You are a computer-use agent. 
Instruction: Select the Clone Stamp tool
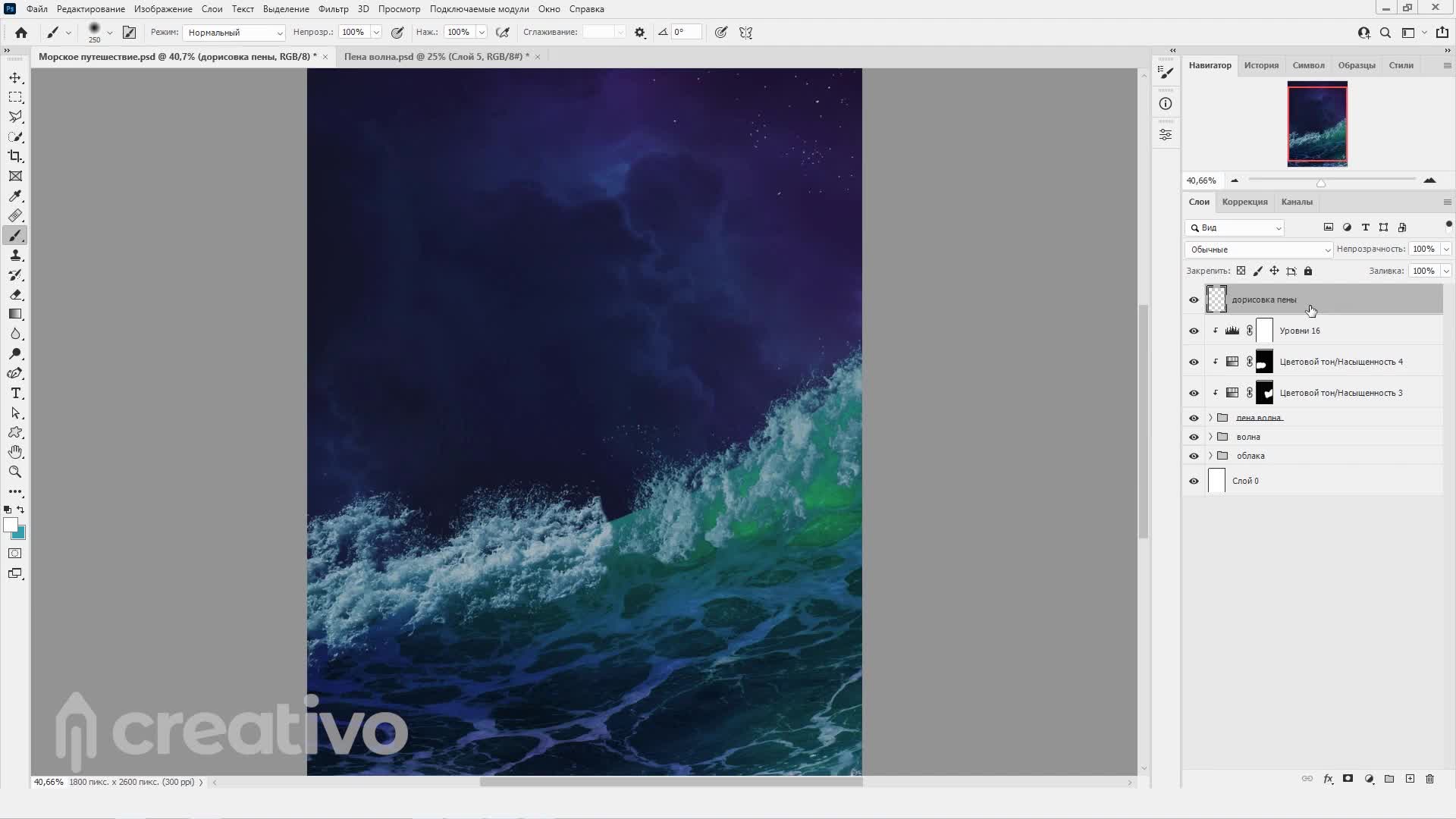(x=15, y=256)
